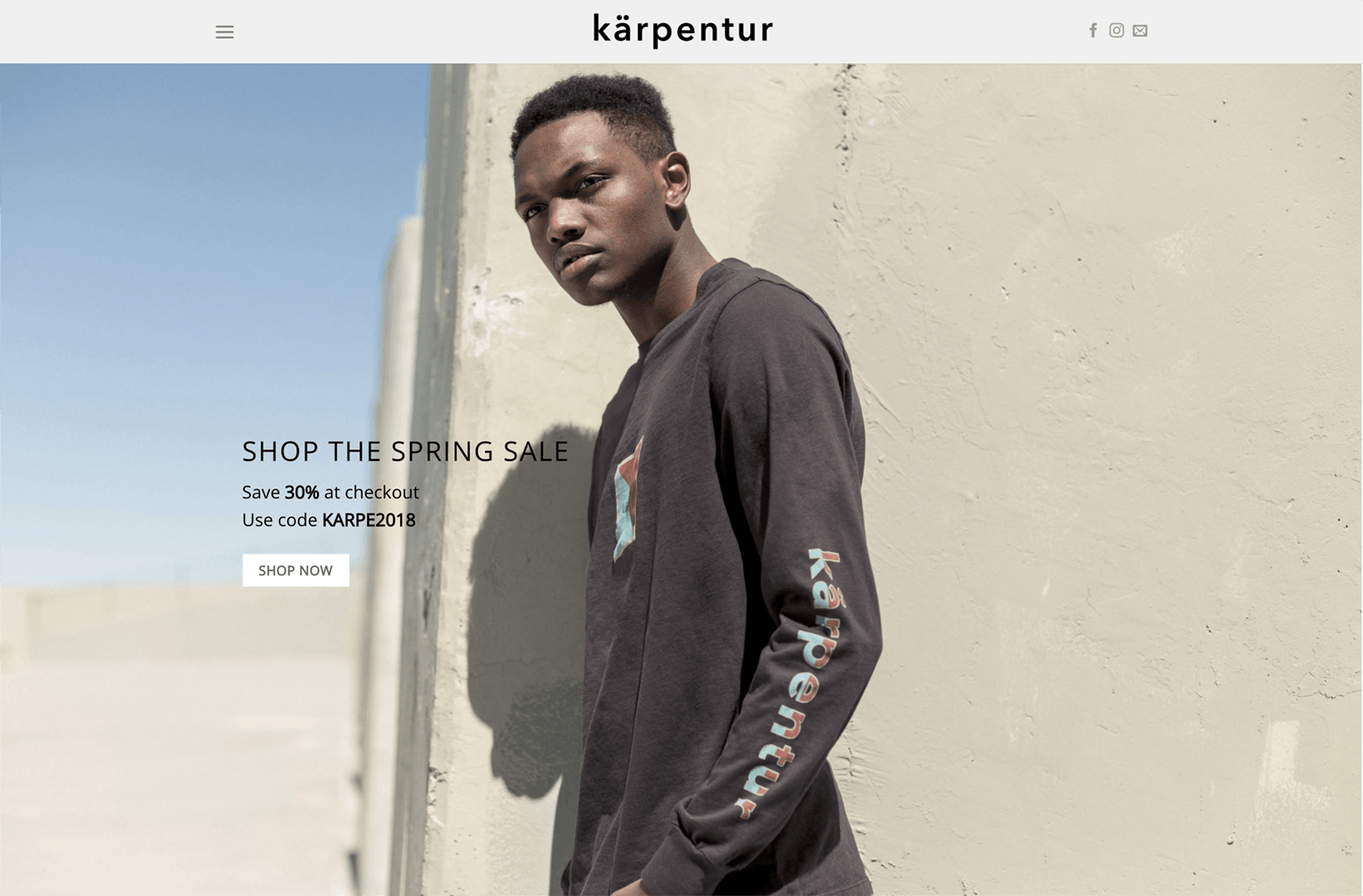Visit the Facebook page via header icon
This screenshot has height=896, width=1363.
(1092, 30)
